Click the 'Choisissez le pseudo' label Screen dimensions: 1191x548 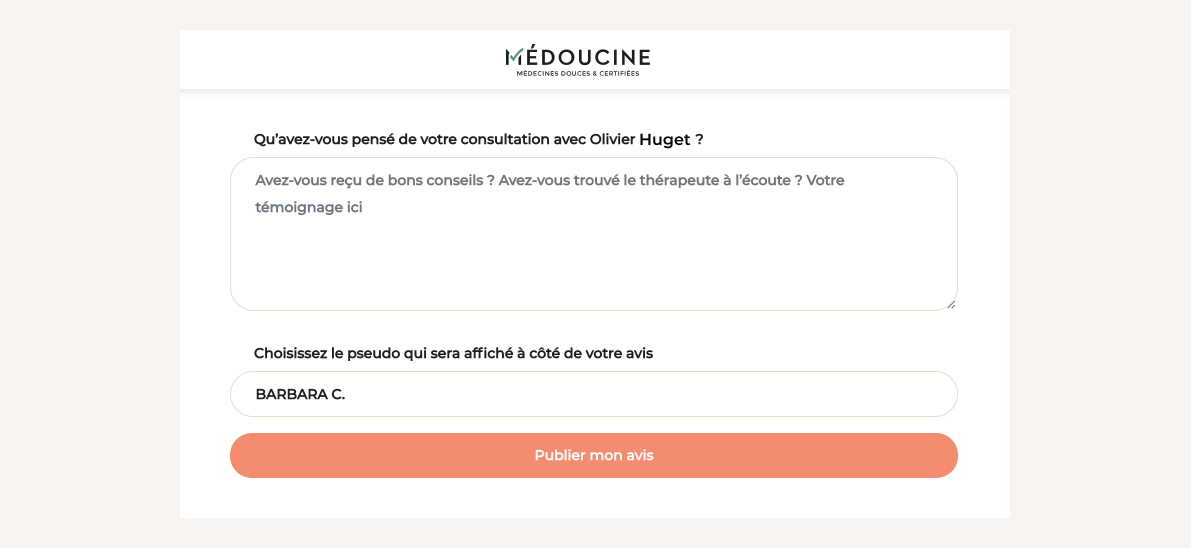453,353
